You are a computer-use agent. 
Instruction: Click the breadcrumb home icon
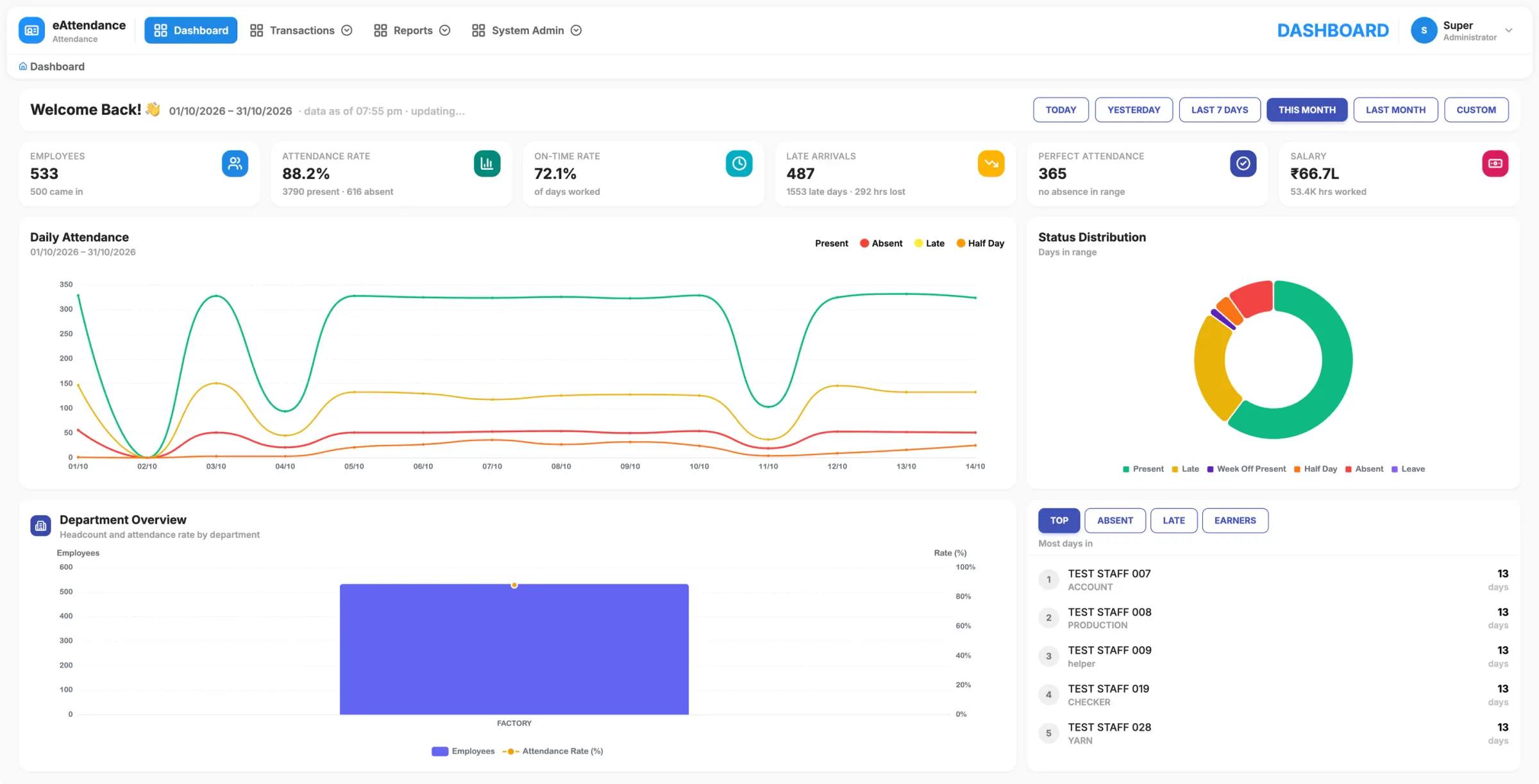(x=23, y=66)
